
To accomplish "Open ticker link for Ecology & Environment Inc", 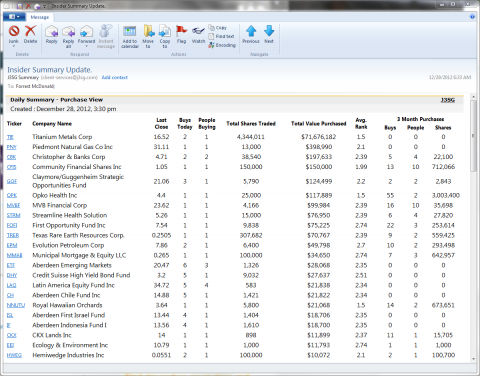I will pos(10,345).
